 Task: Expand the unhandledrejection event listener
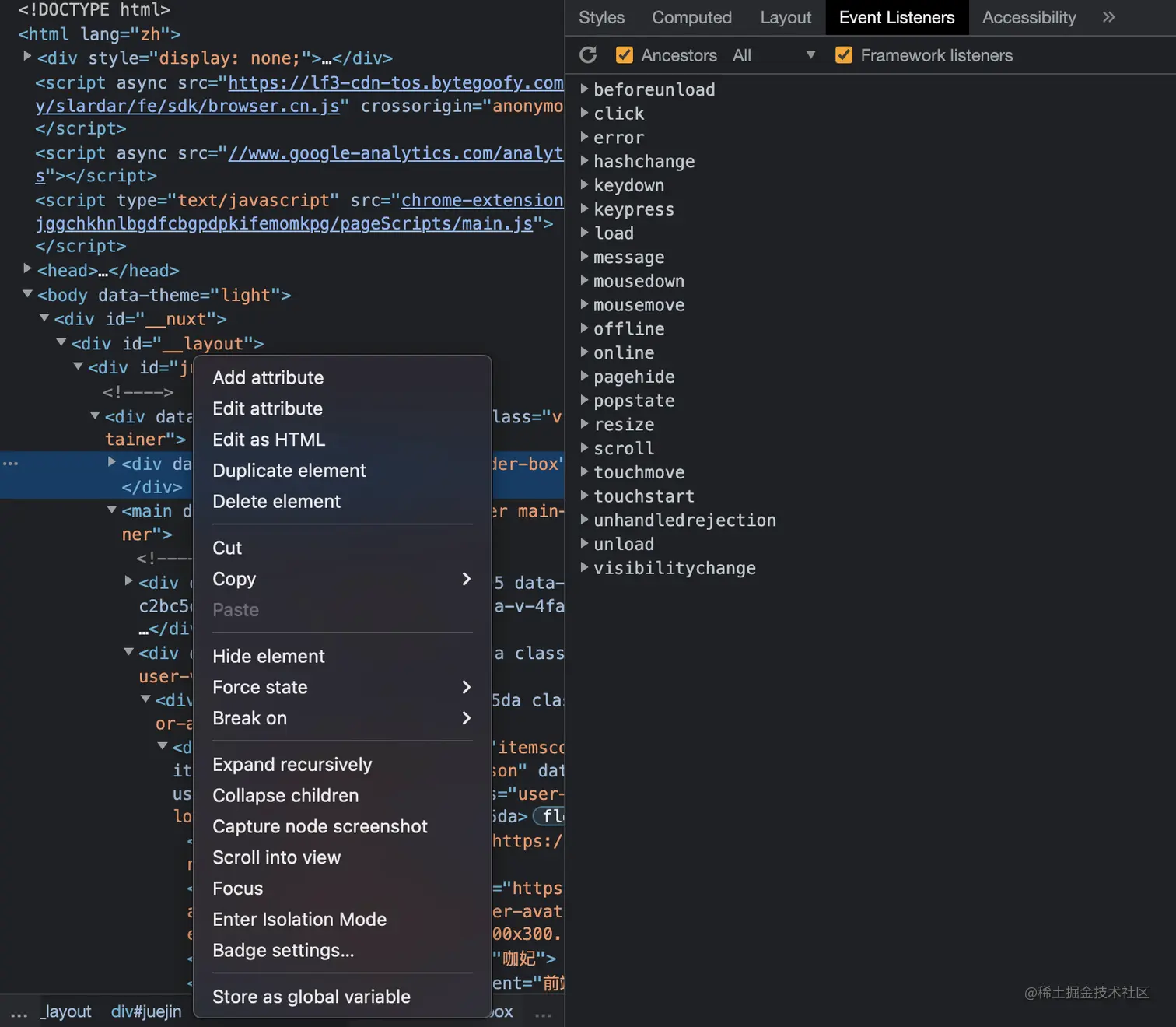[x=585, y=520]
